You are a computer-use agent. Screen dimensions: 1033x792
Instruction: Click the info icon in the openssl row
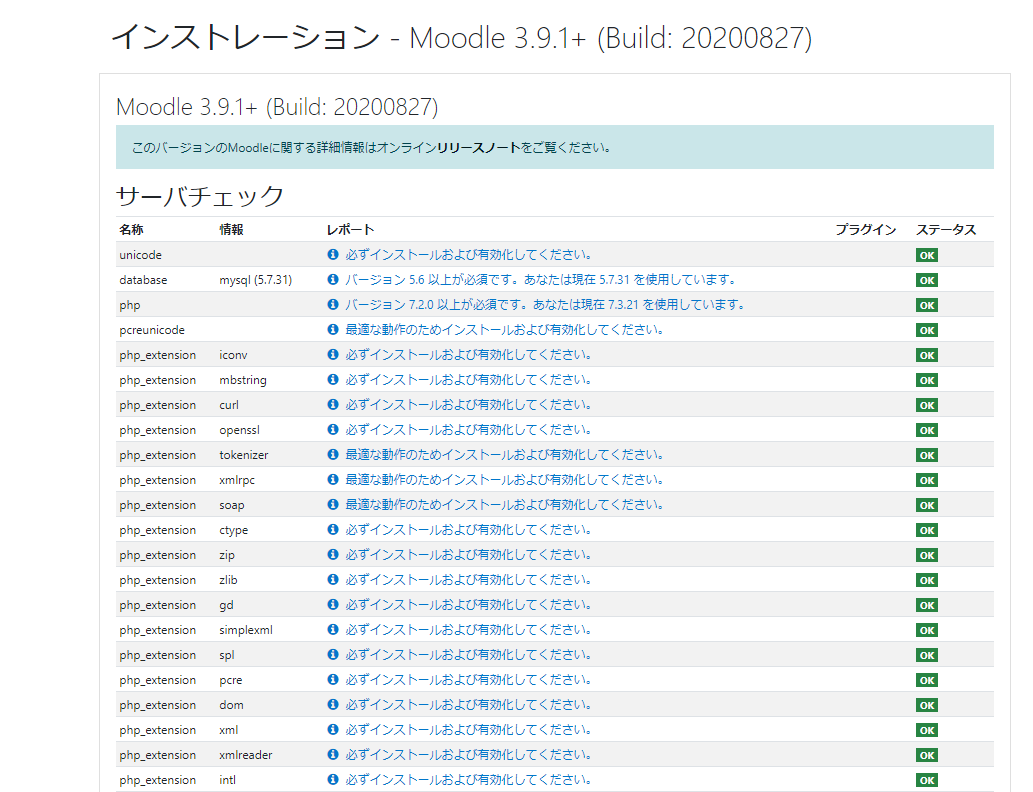pos(333,430)
